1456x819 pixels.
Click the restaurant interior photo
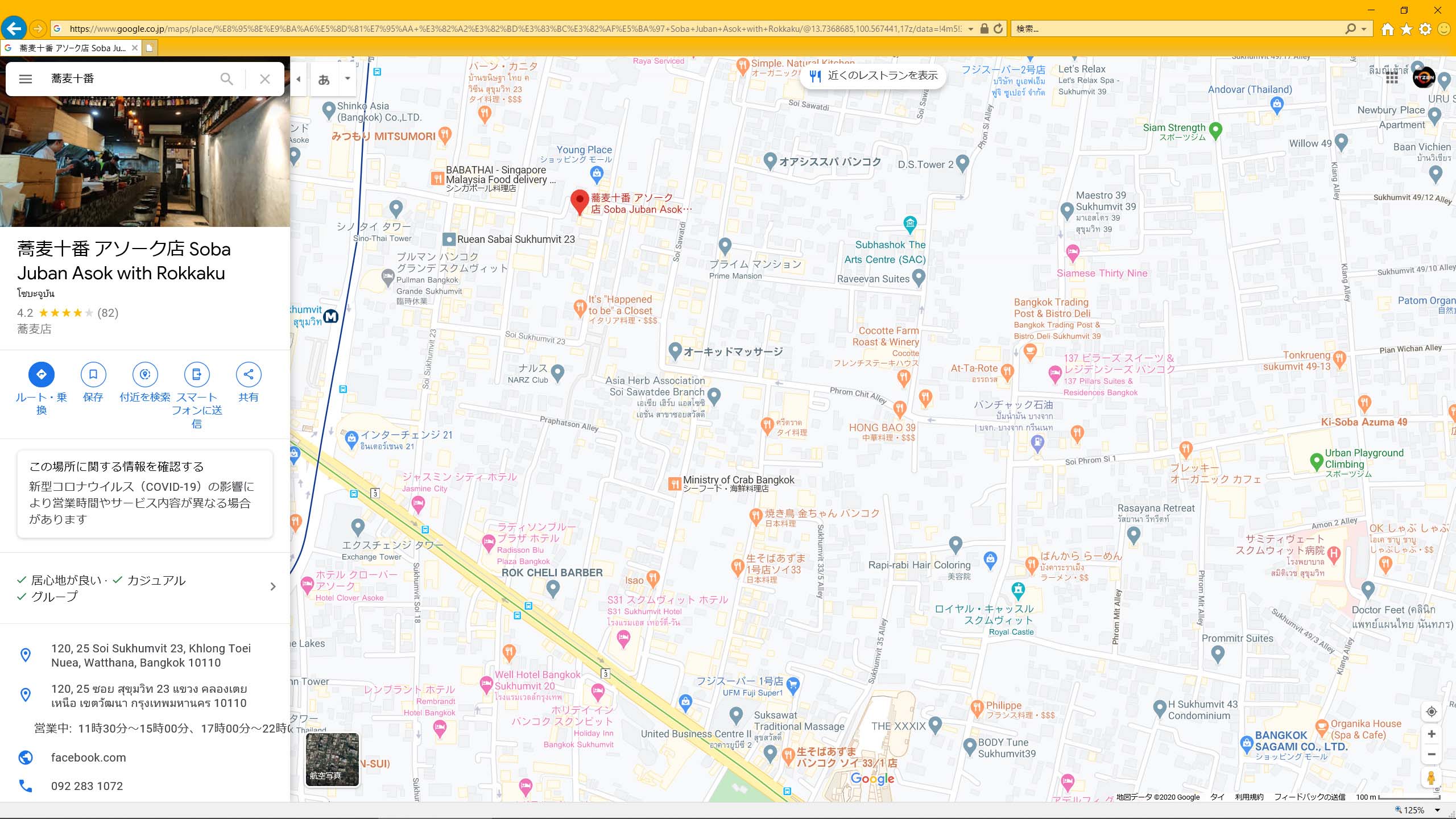[145, 162]
